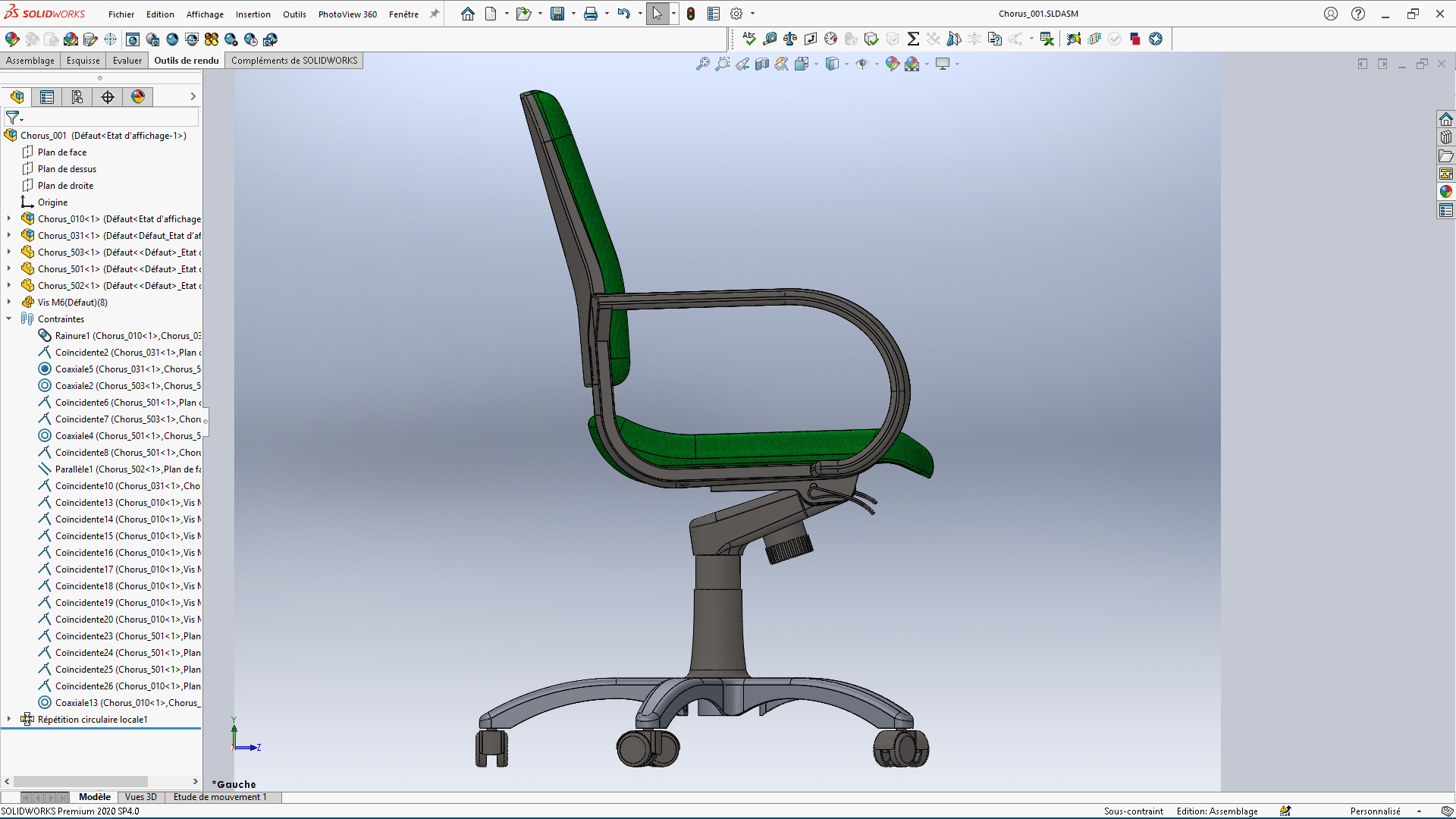Open the Options gear dropdown arrow
This screenshot has height=819, width=1456.
(x=752, y=14)
